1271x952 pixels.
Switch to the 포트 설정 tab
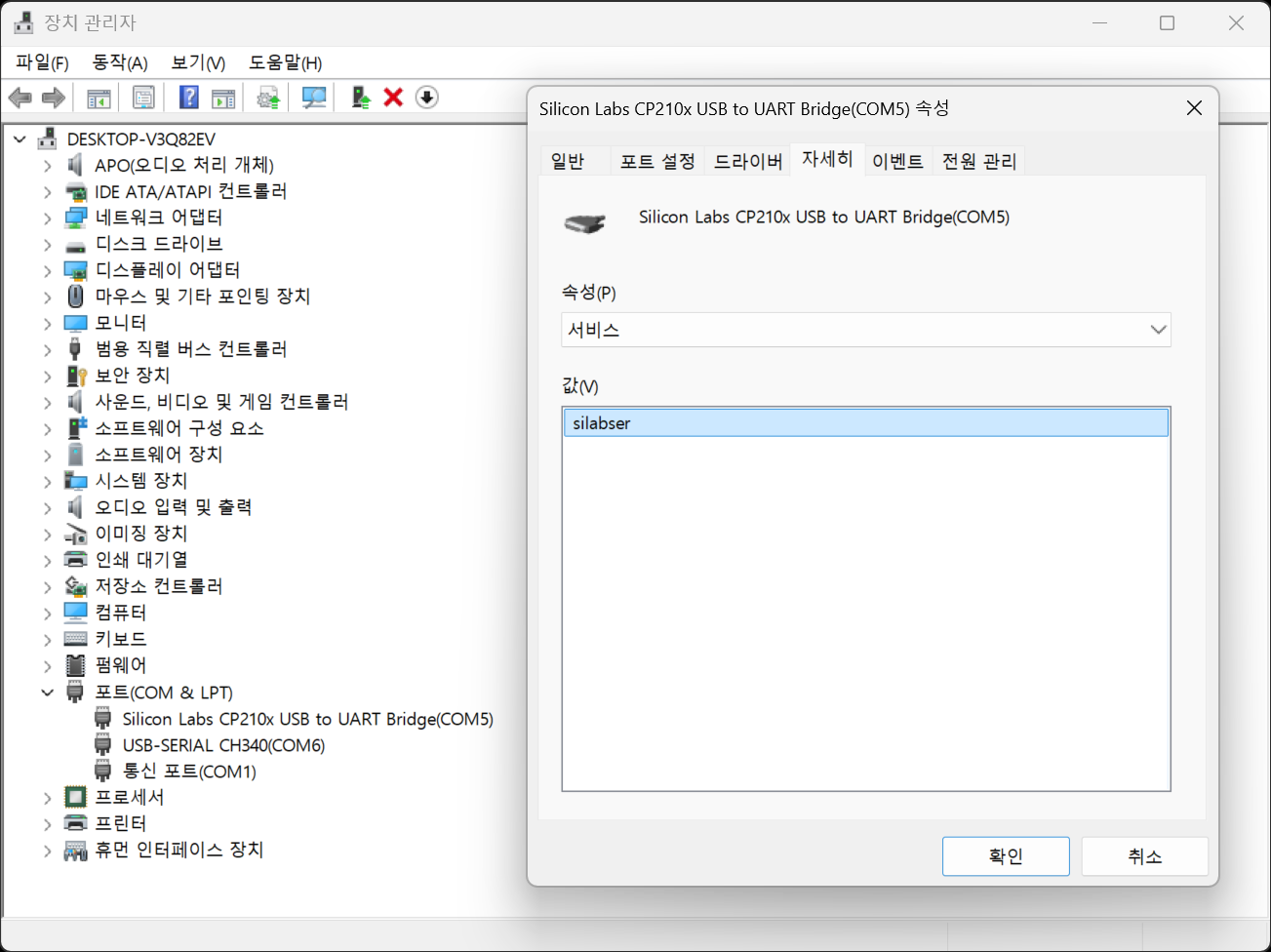tap(657, 161)
